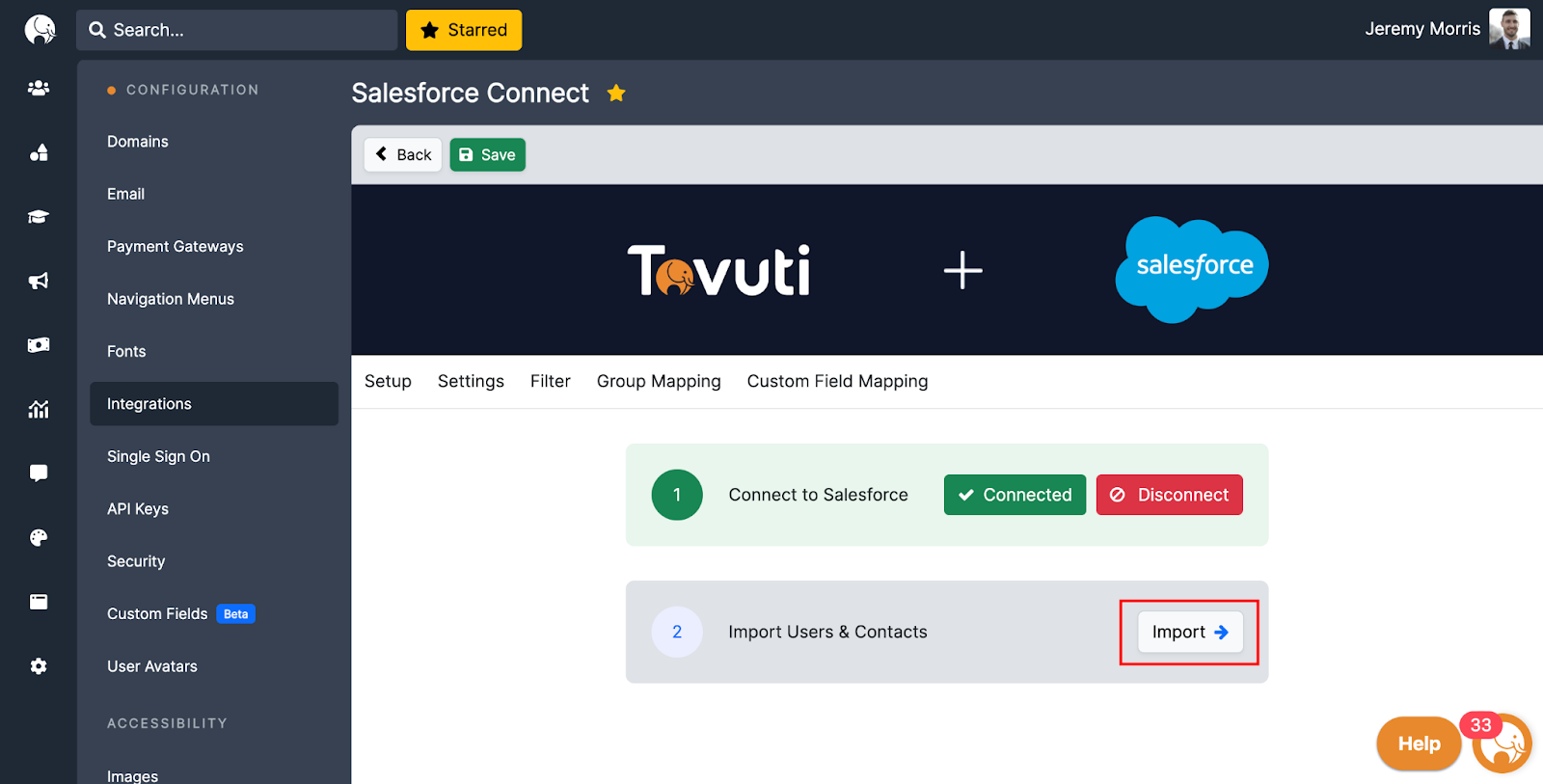Click the Jeremy Morris user name
Screen dimensions: 1543x784
[x=1422, y=29]
